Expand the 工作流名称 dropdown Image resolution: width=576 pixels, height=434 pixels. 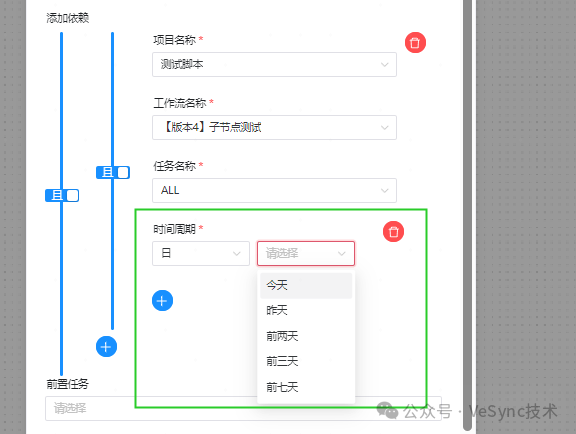[274, 128]
